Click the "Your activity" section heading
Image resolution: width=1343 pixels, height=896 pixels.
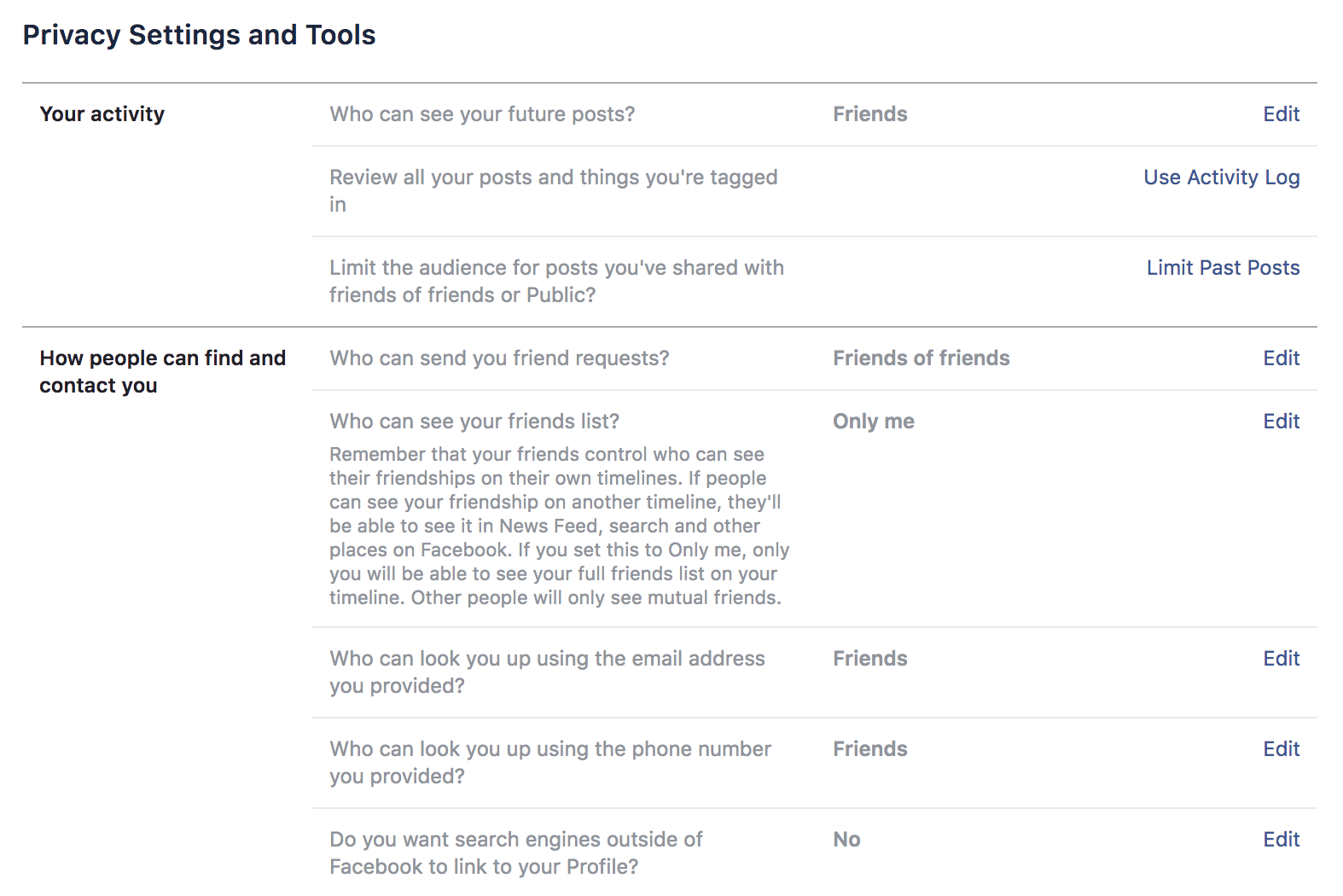click(102, 114)
